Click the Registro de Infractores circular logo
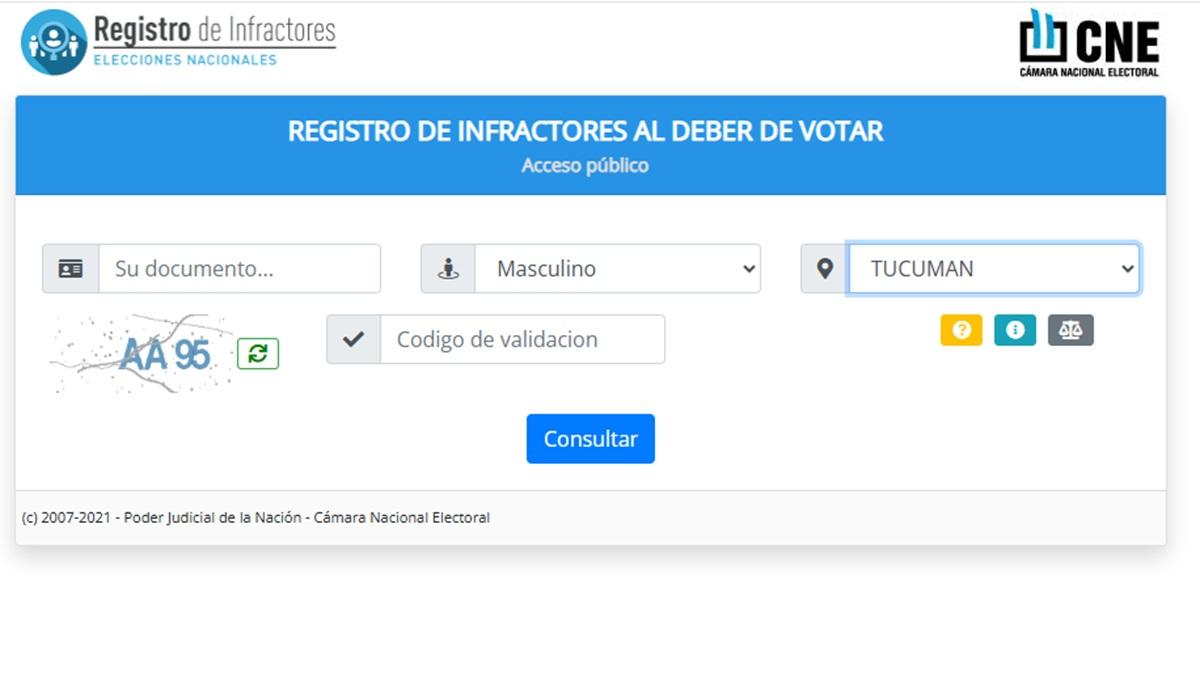Screen dimensions: 1200x689 [x=54, y=42]
